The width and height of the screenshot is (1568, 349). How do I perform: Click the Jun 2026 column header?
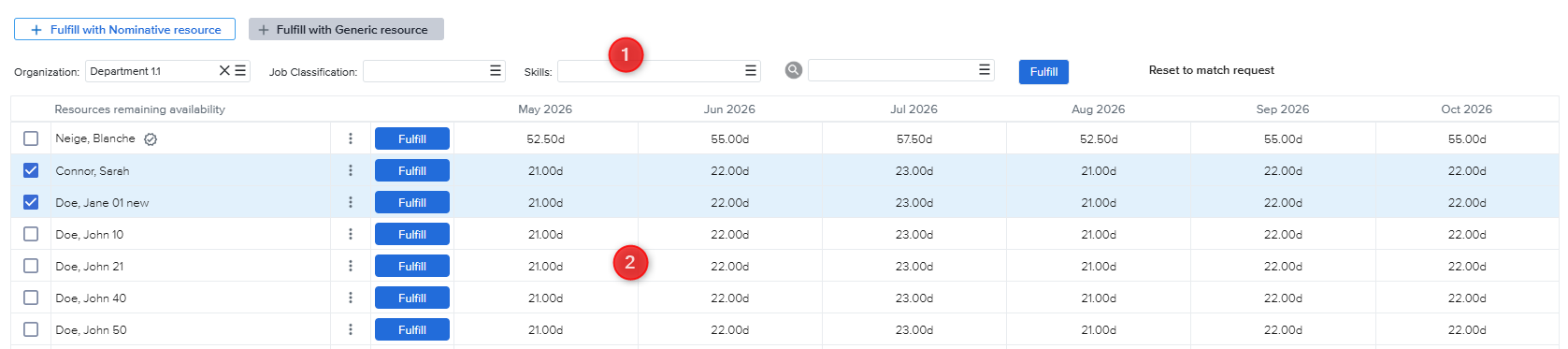coord(729,109)
